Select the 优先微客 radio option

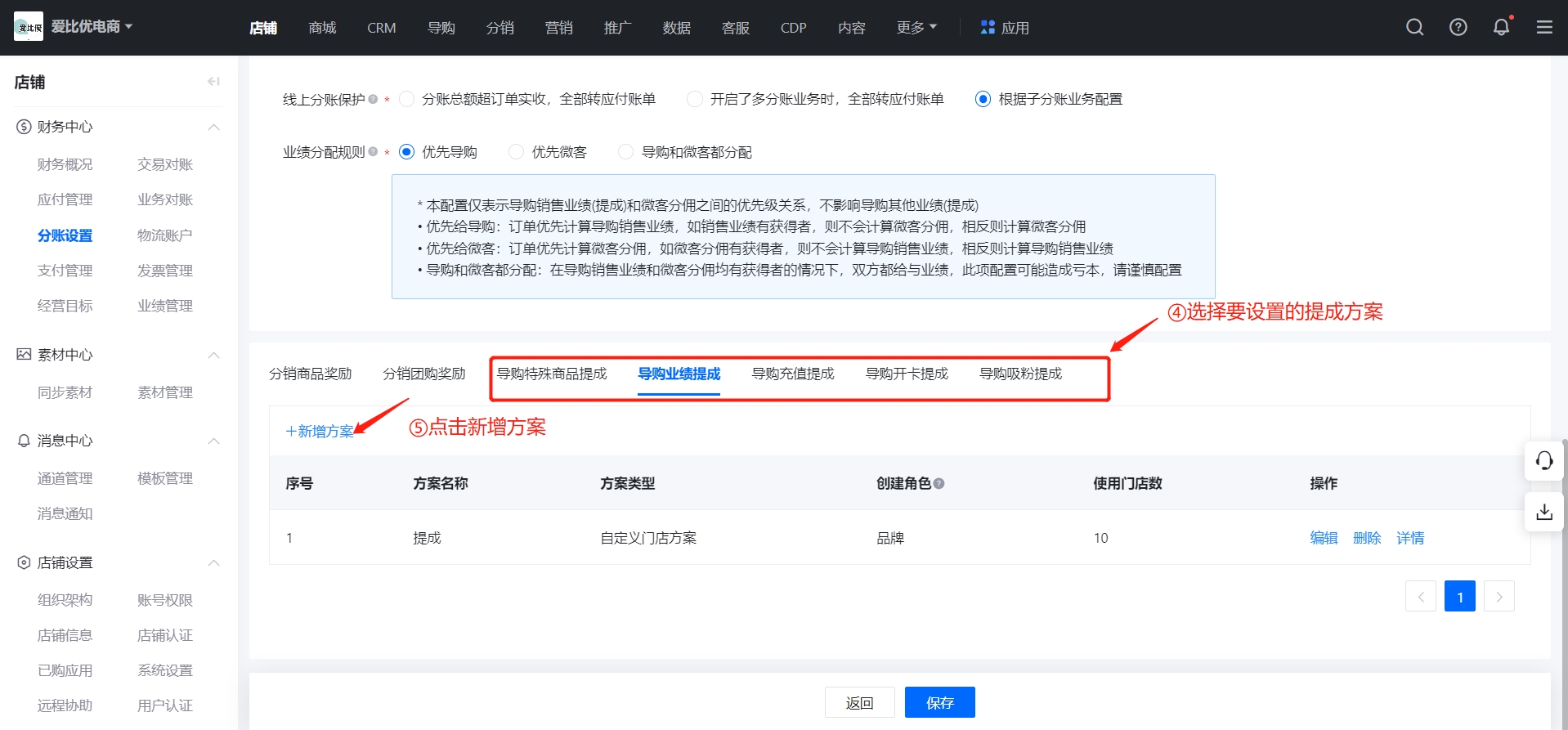517,152
